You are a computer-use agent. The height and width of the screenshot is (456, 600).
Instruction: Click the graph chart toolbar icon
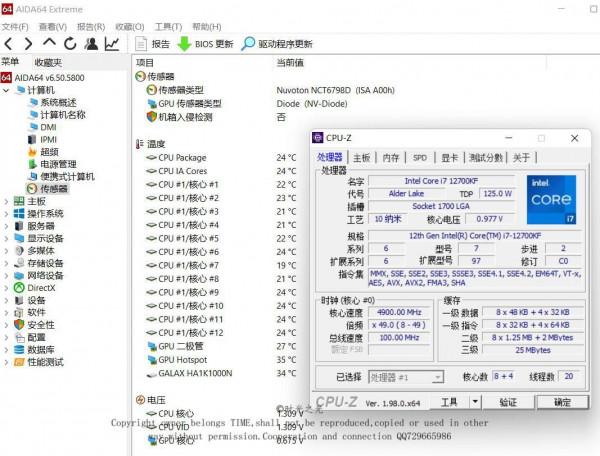coord(112,44)
